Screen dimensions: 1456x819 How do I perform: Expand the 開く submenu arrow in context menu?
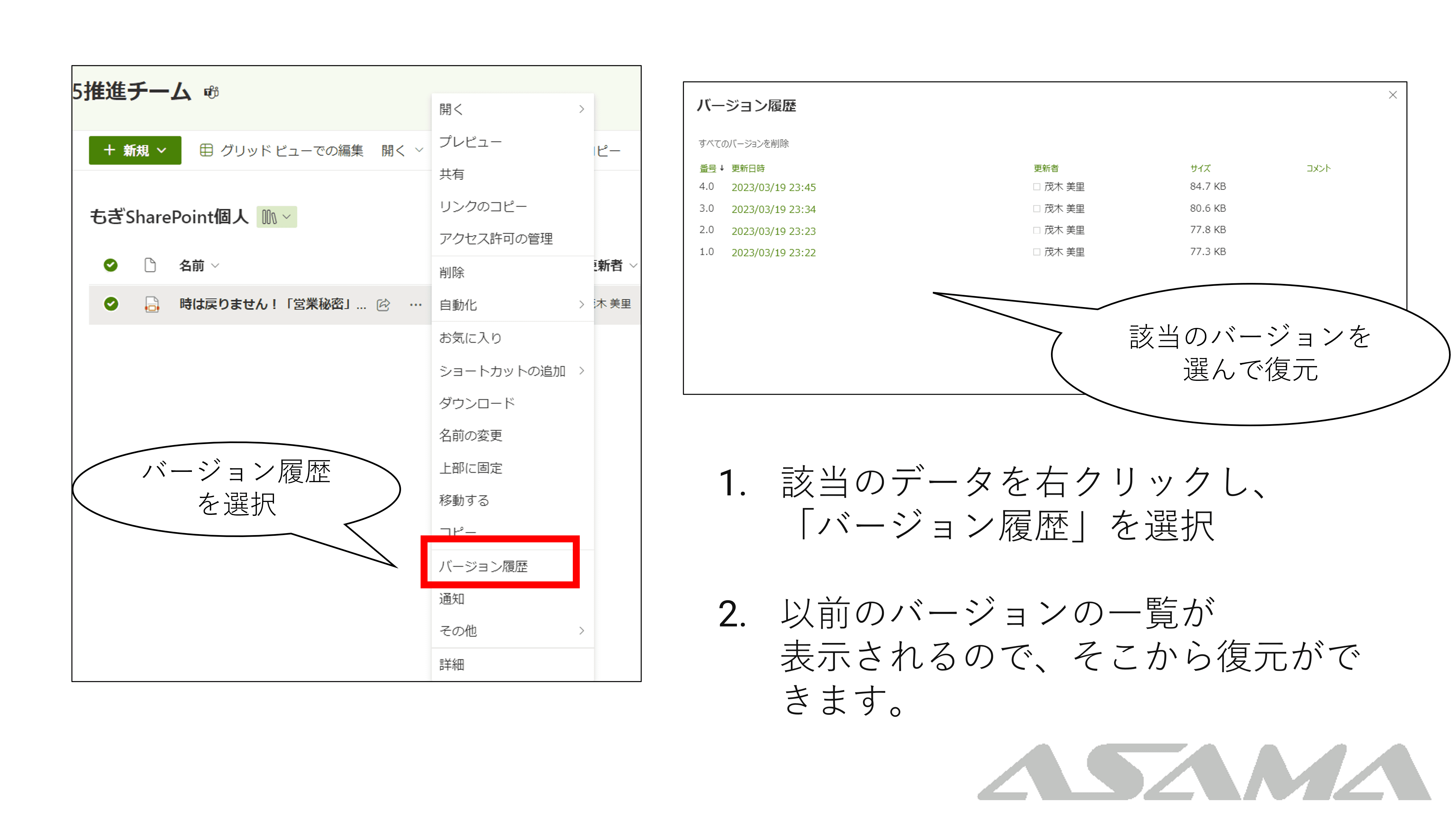[582, 109]
